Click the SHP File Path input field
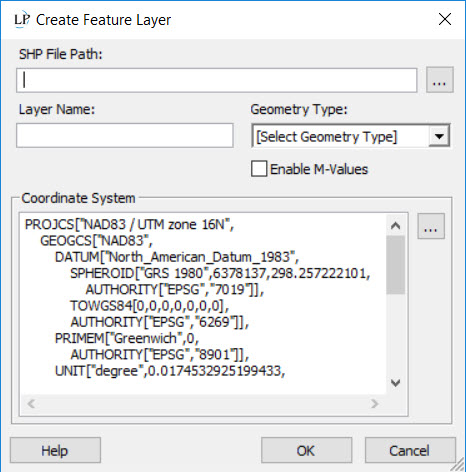466x472 pixels. [x=217, y=80]
